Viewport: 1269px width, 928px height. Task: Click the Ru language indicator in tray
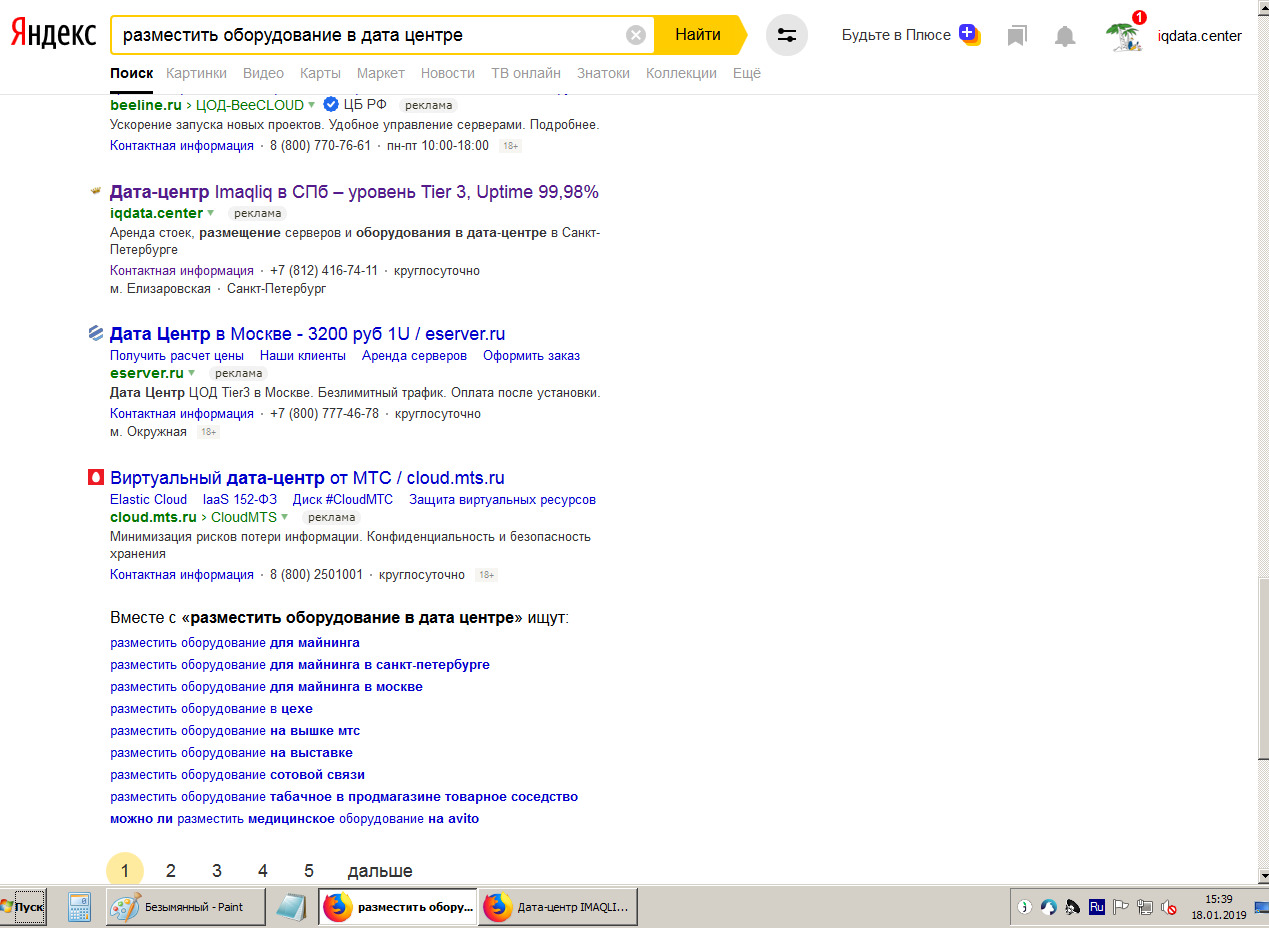pyautogui.click(x=1097, y=907)
